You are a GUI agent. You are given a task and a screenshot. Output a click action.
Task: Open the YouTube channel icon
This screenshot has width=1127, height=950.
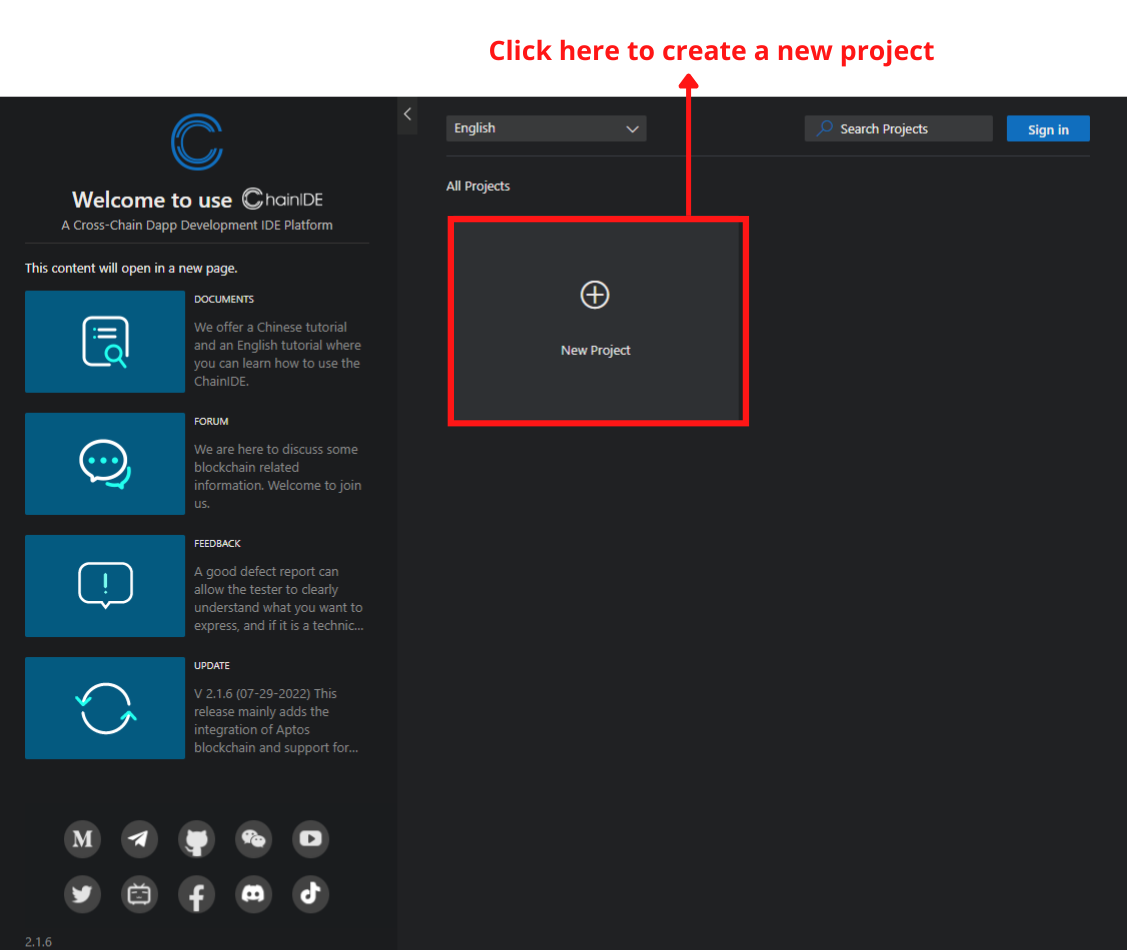(x=310, y=839)
